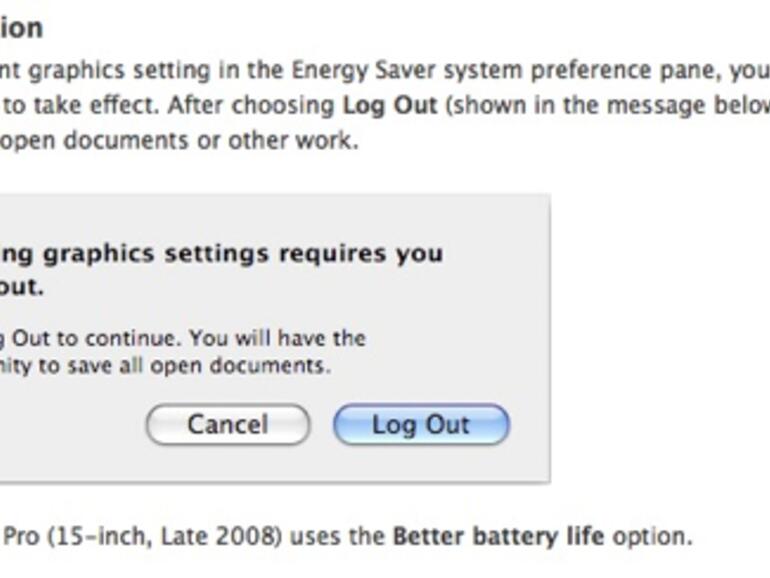The image size is (770, 578).
Task: Click the Cancel button in the dialog
Action: (228, 425)
